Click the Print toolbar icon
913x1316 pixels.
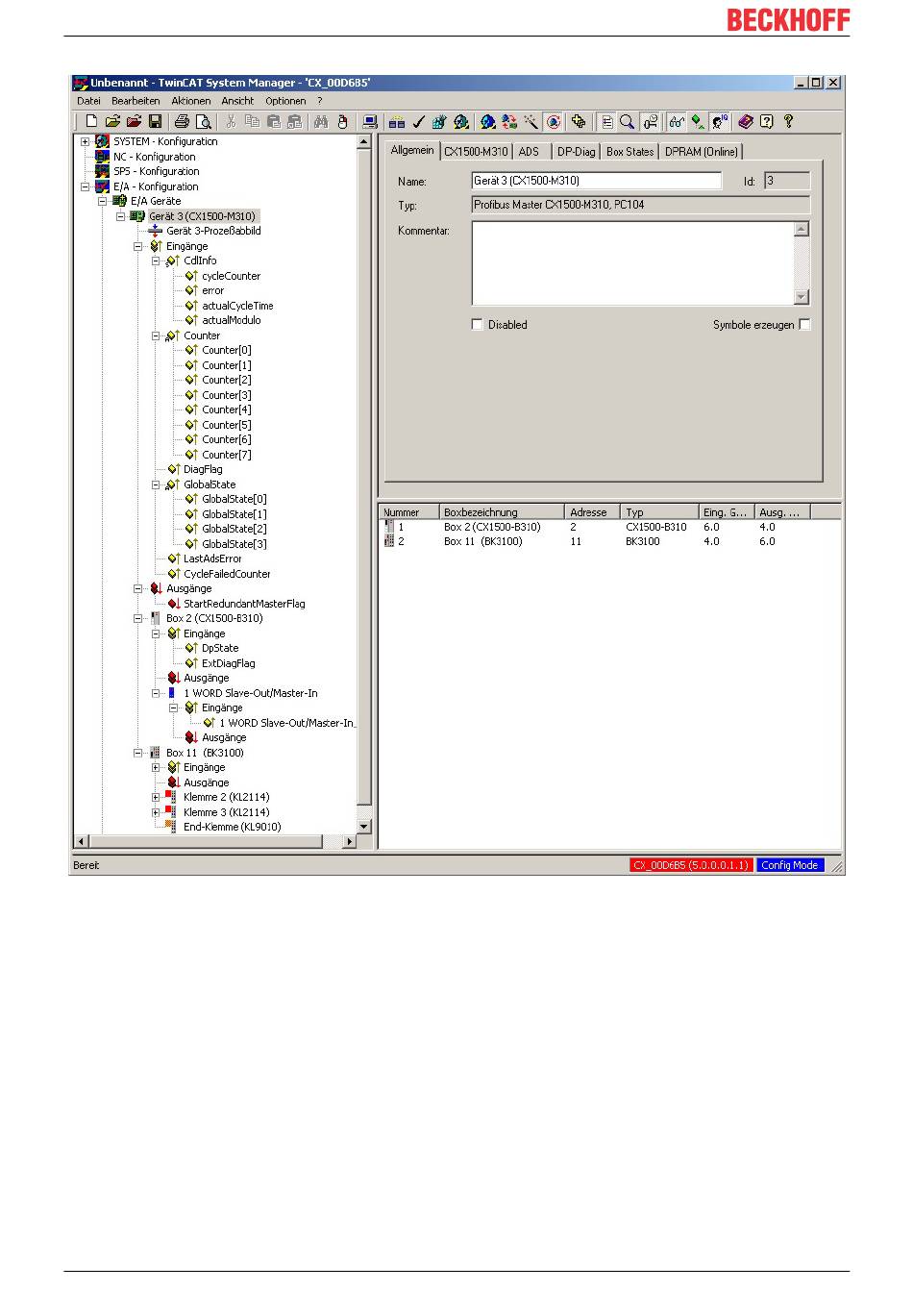click(182, 121)
